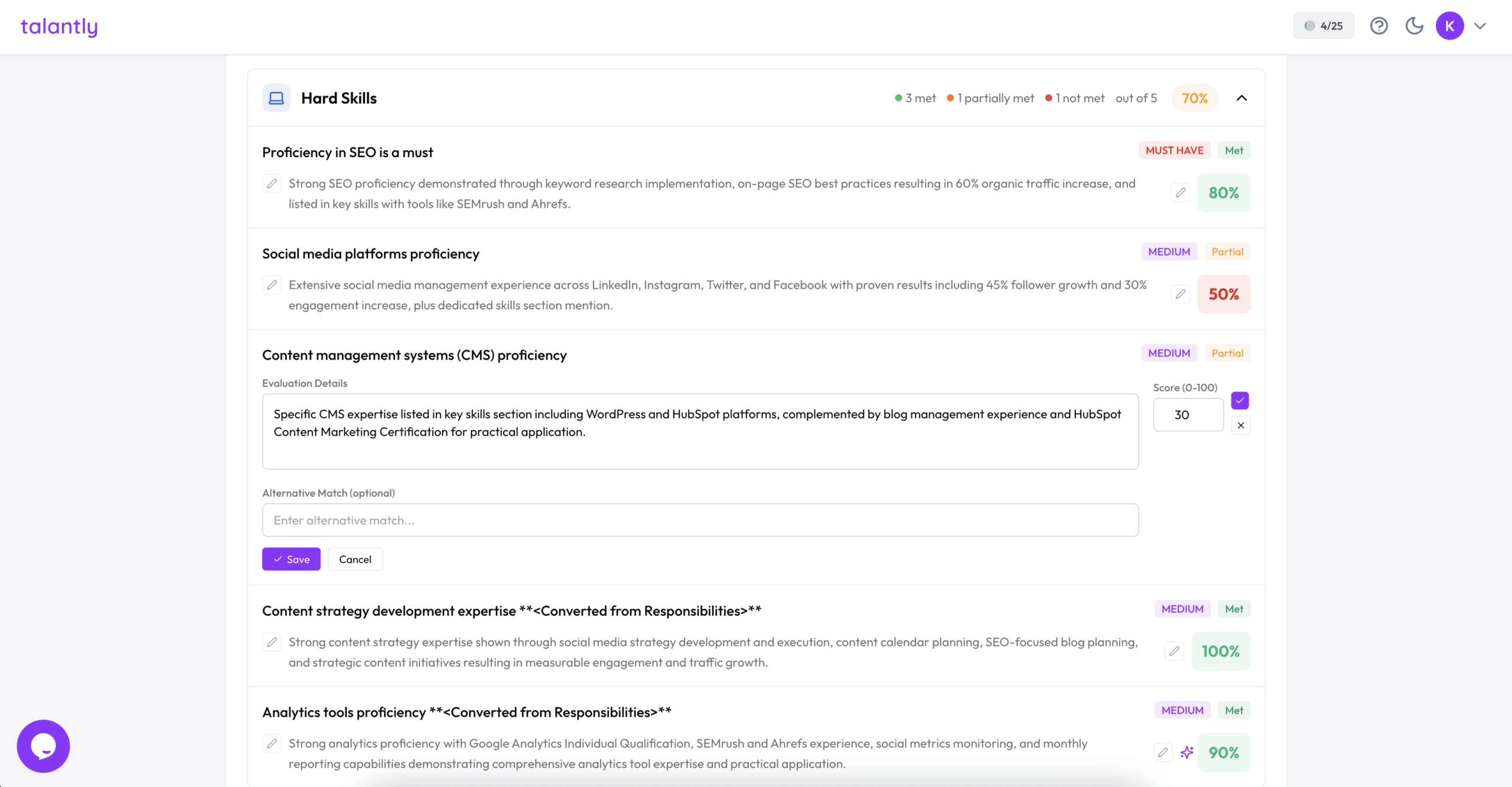The height and width of the screenshot is (787, 1512).
Task: Confirm the score with purple checkmark
Action: point(1240,400)
